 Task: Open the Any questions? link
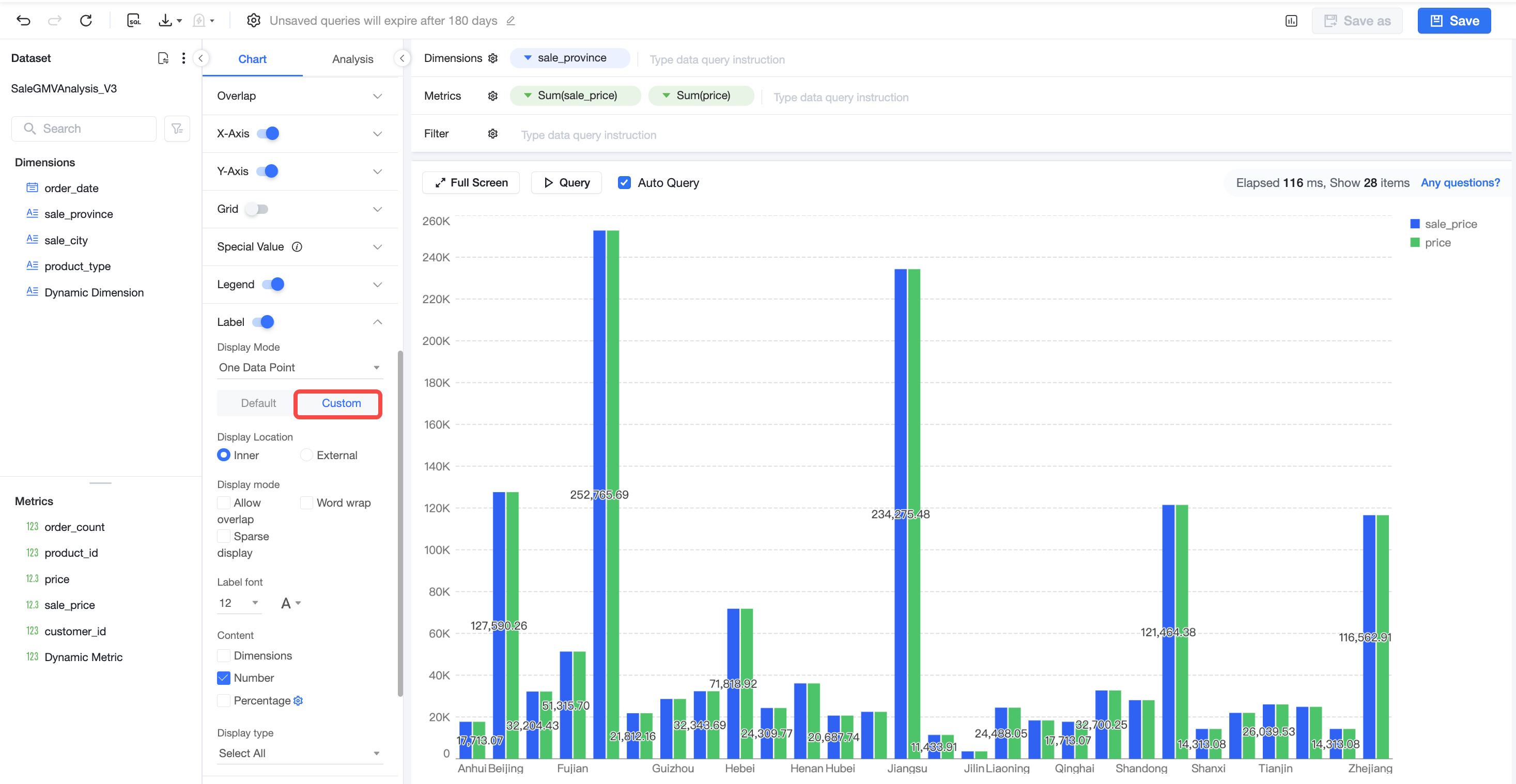pos(1460,183)
